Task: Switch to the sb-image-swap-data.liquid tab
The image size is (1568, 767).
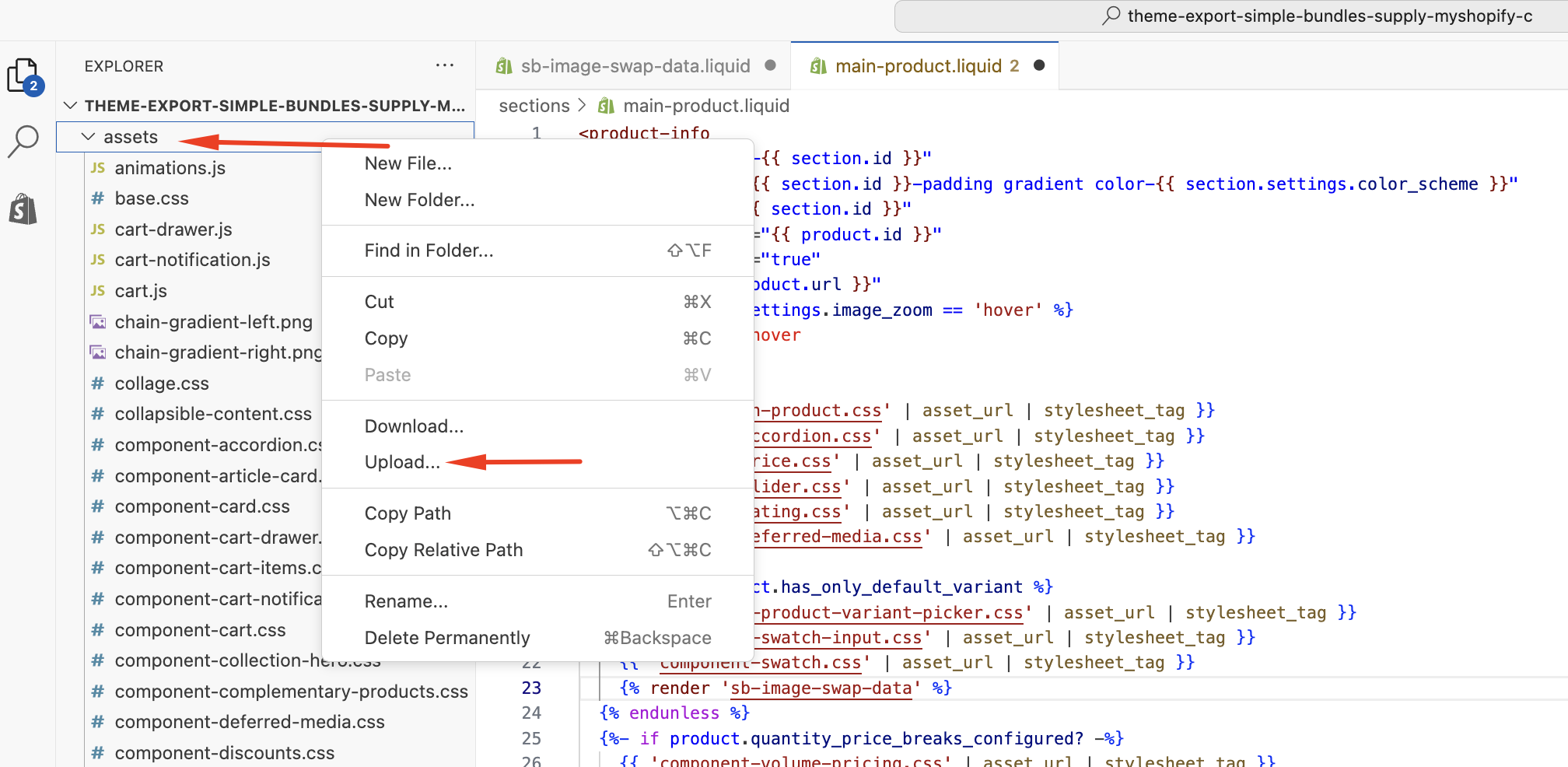Action: [x=635, y=67]
